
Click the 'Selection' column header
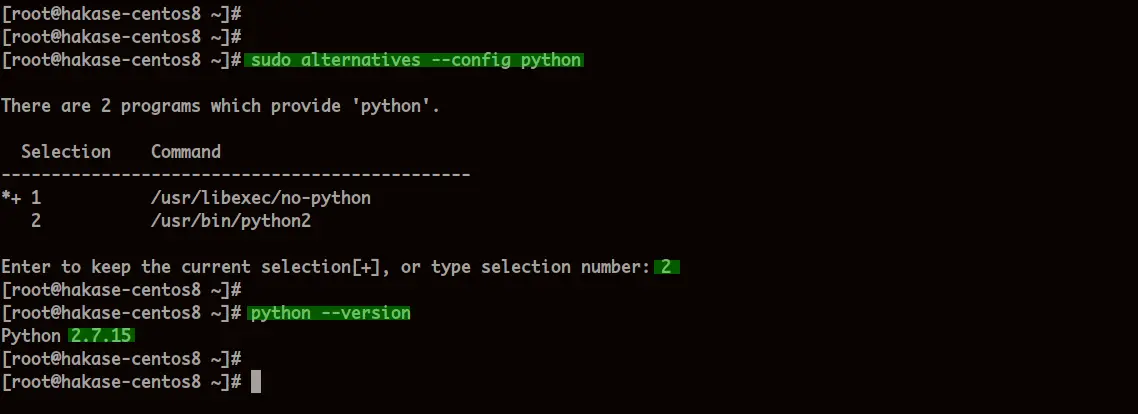click(65, 152)
